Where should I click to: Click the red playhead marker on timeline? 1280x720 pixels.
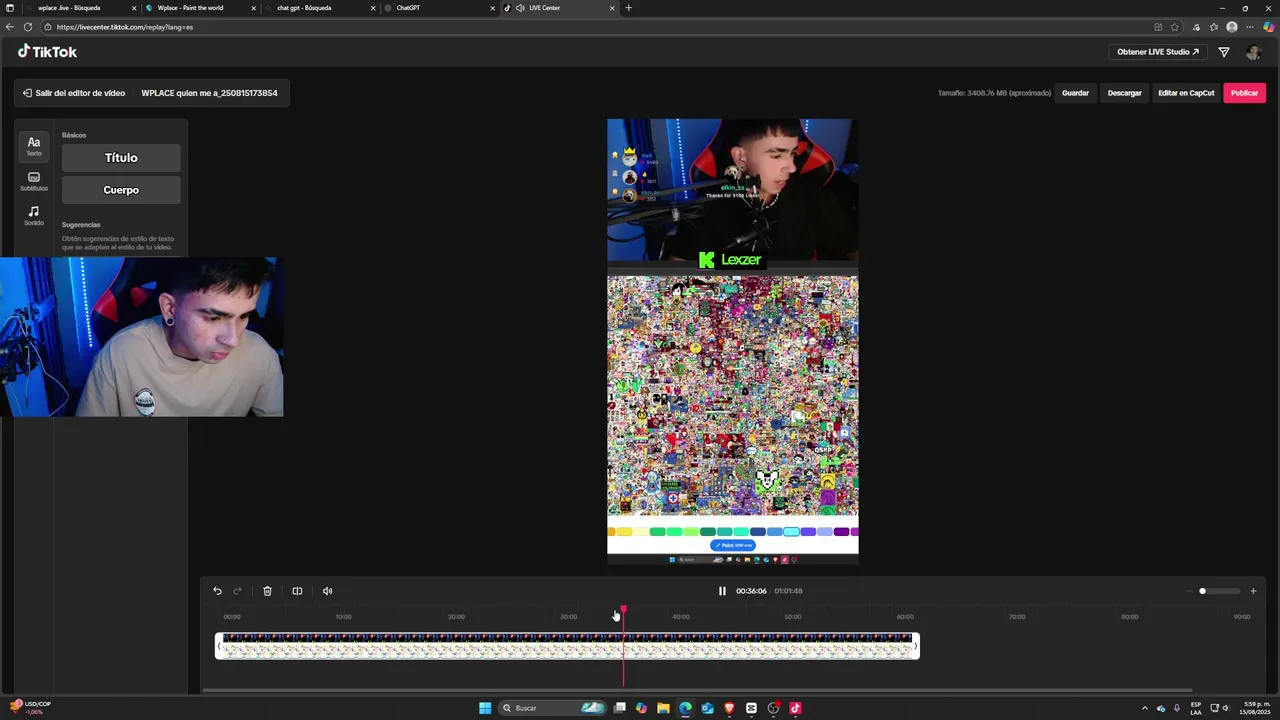click(623, 609)
